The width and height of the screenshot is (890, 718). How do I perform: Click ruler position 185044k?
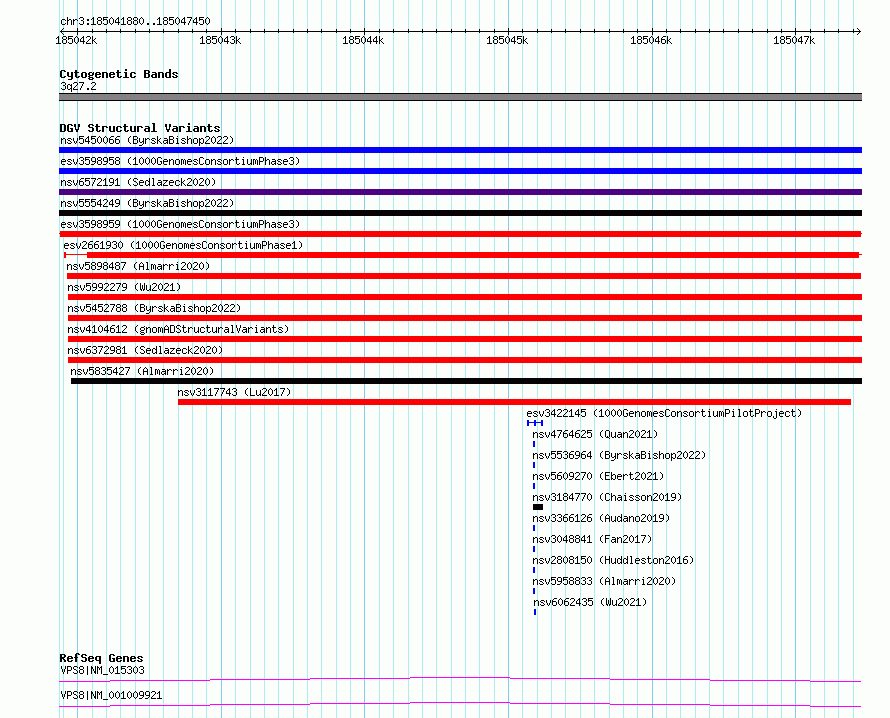[363, 40]
